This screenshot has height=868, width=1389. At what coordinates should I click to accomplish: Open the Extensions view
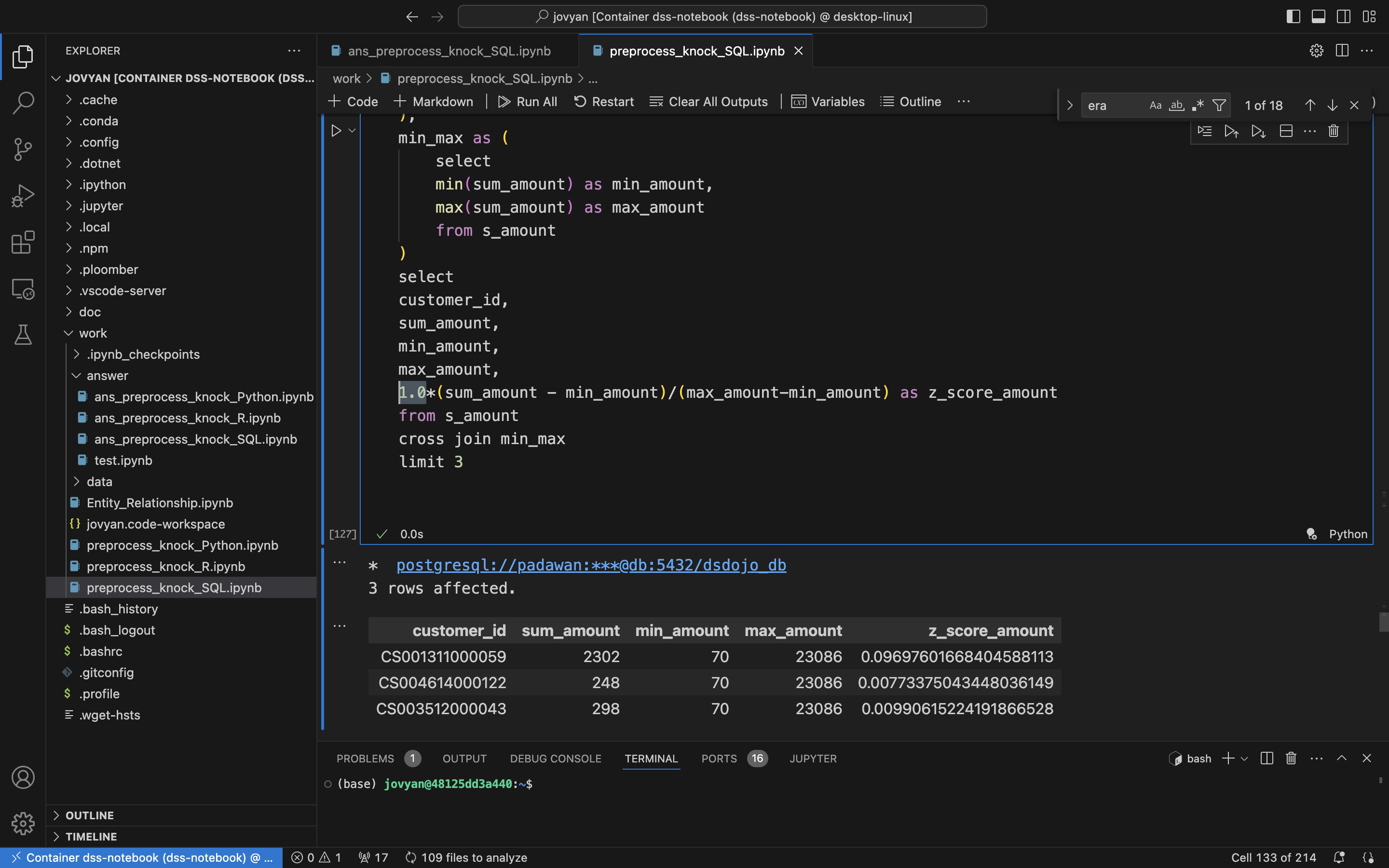[23, 242]
